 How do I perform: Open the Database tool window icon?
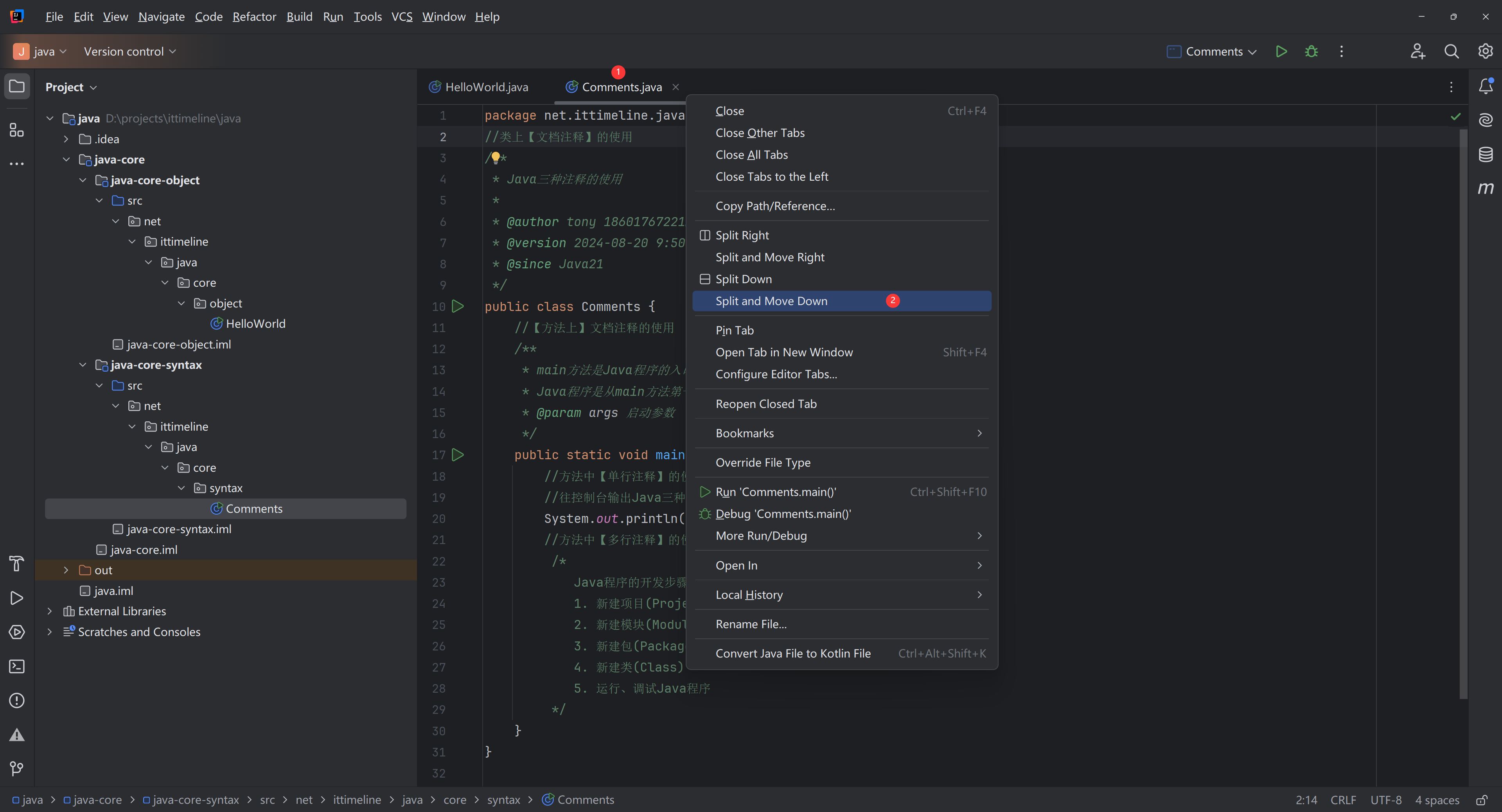point(1485,154)
